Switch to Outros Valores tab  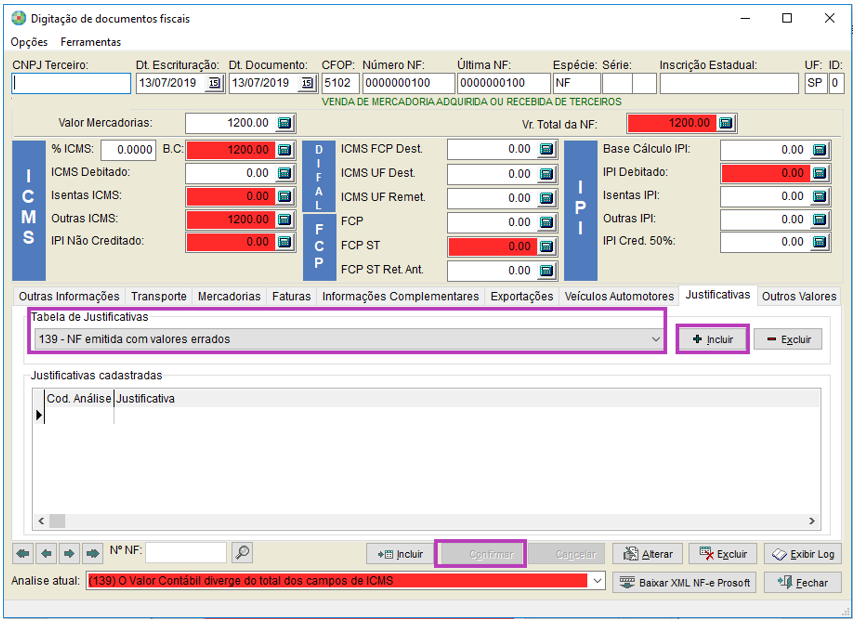click(799, 297)
